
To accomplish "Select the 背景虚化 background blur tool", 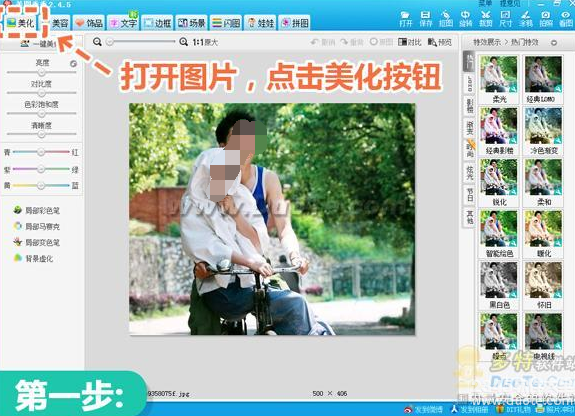I will tap(33, 258).
